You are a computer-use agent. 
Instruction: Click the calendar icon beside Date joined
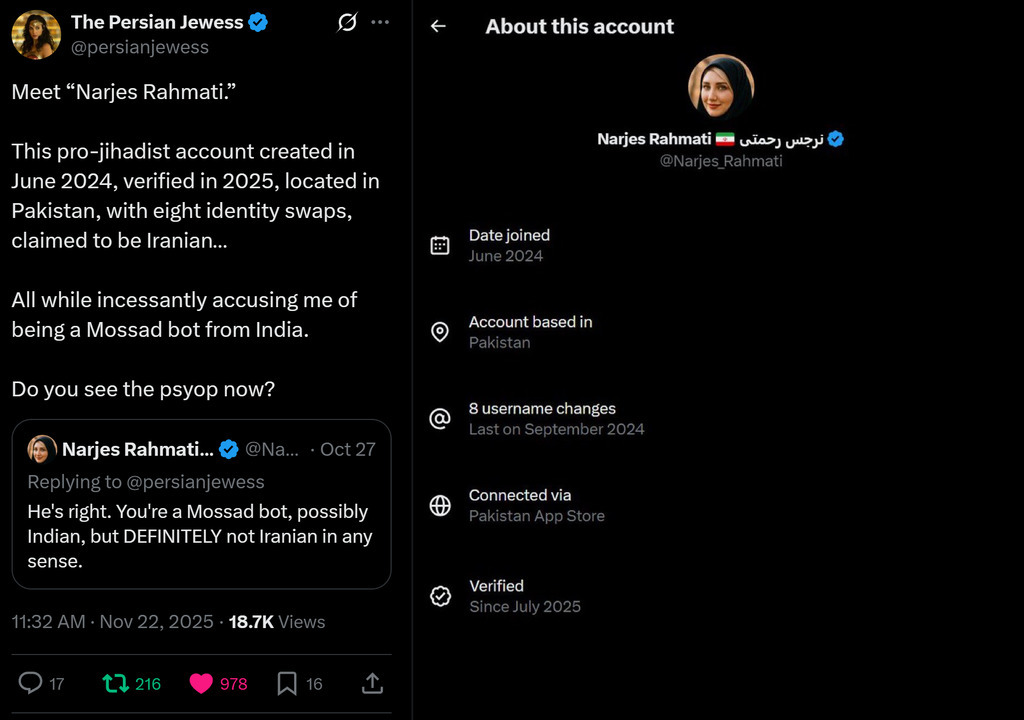tap(440, 245)
